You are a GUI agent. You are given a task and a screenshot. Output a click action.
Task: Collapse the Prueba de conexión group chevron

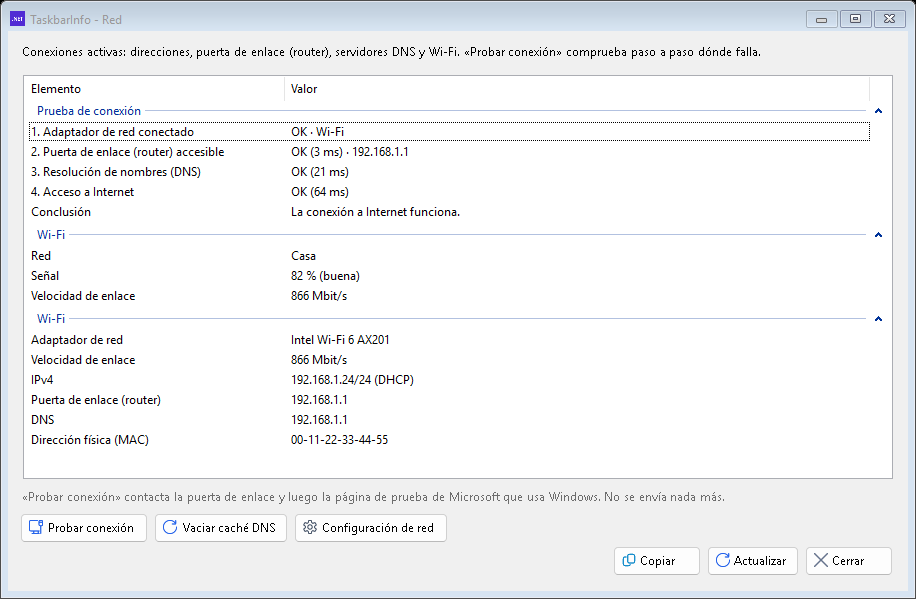point(878,111)
